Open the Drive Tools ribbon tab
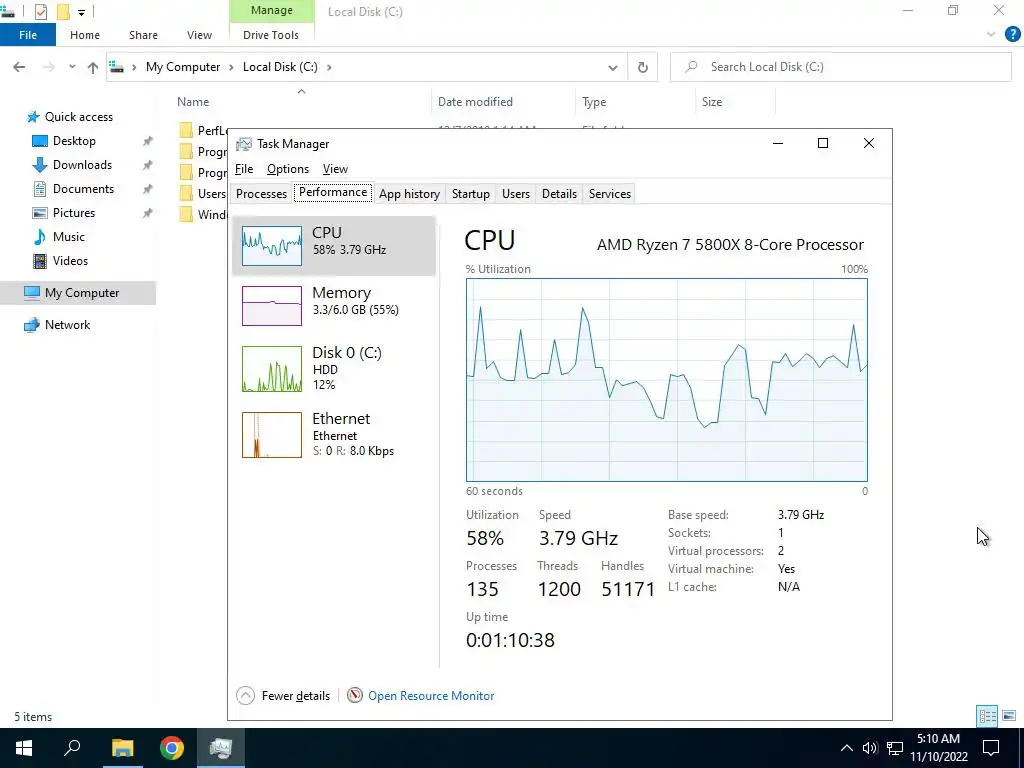 271,35
